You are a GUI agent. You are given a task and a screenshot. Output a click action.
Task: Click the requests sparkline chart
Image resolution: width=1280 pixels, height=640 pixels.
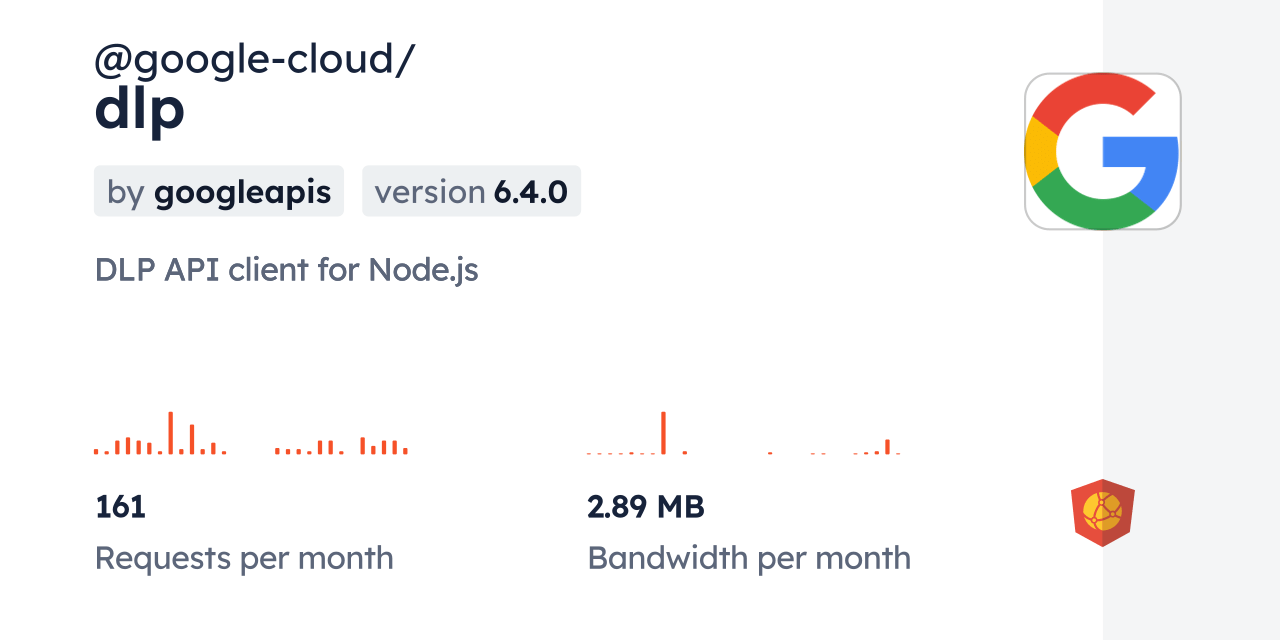250,440
